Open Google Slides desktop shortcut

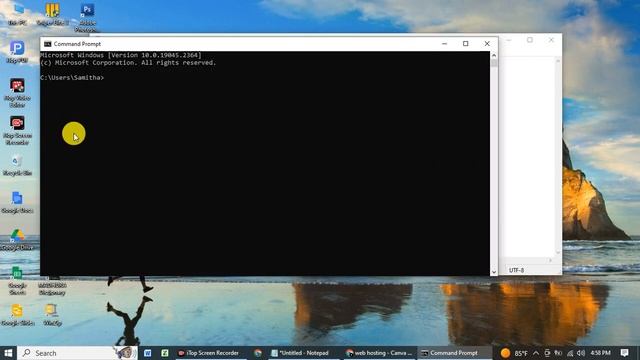[x=17, y=314]
